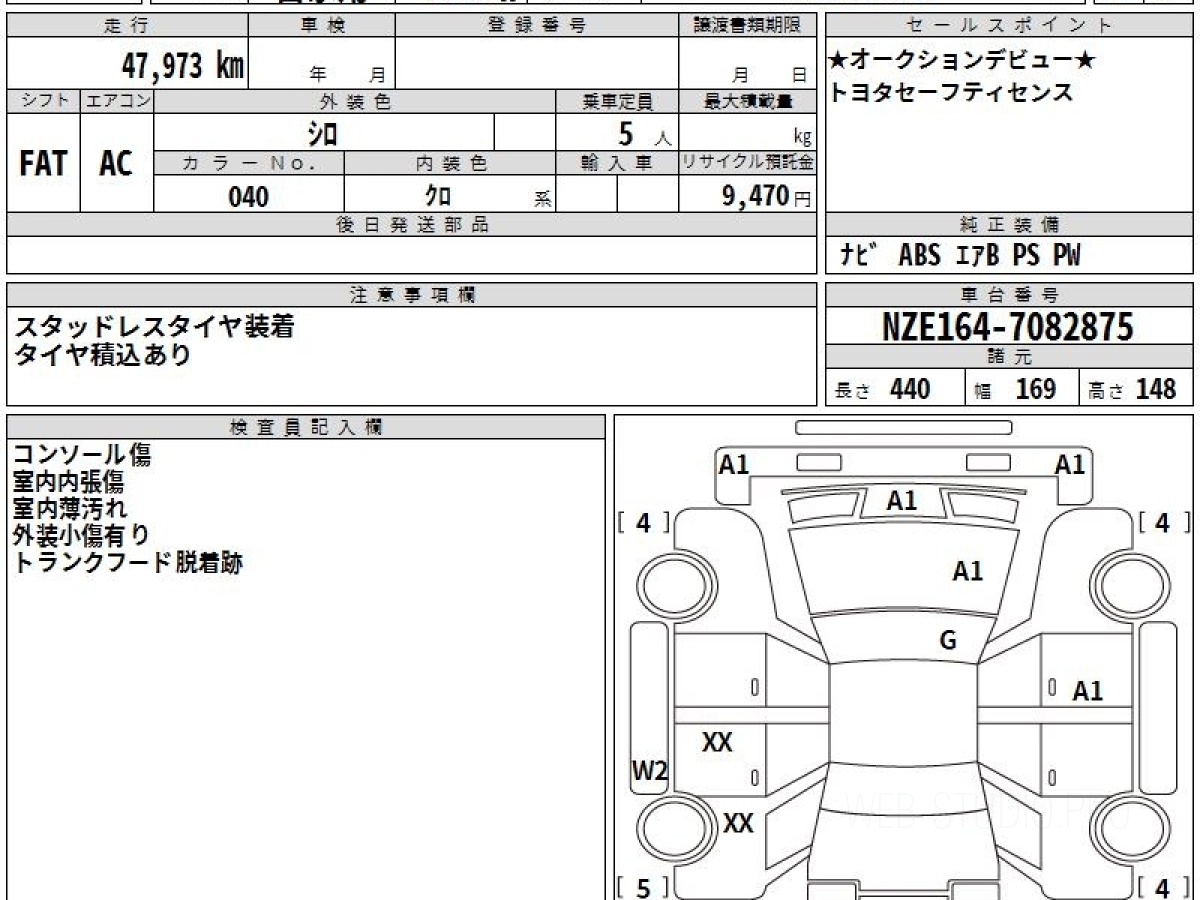1200x900 pixels.
Task: Click the 車検 header cell
Action: coord(322,25)
